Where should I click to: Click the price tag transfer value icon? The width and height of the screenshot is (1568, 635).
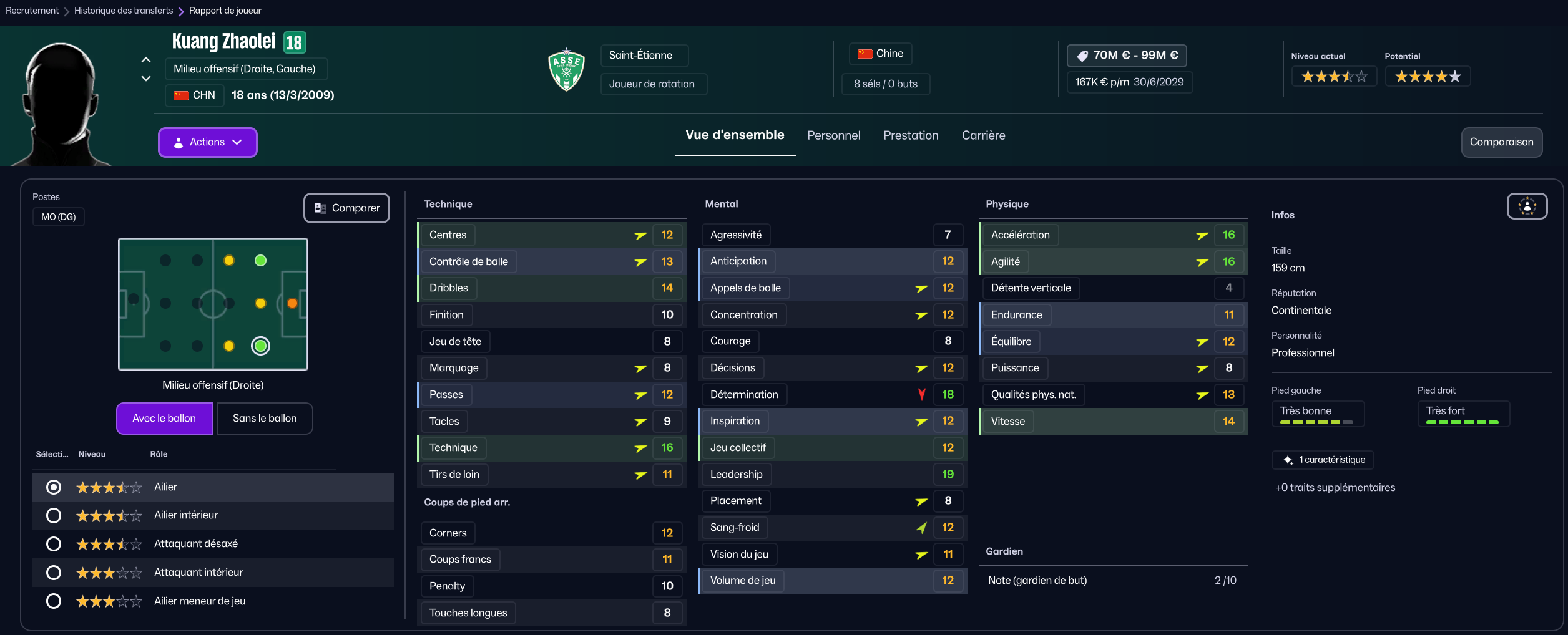(x=1083, y=56)
